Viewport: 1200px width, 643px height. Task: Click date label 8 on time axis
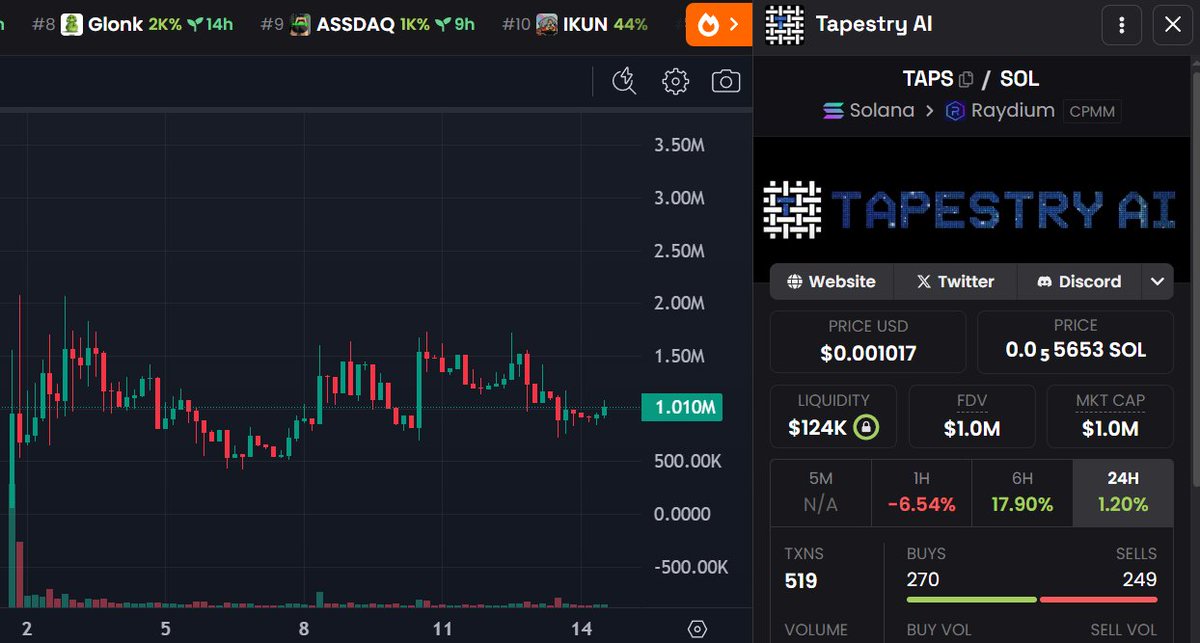(x=305, y=630)
